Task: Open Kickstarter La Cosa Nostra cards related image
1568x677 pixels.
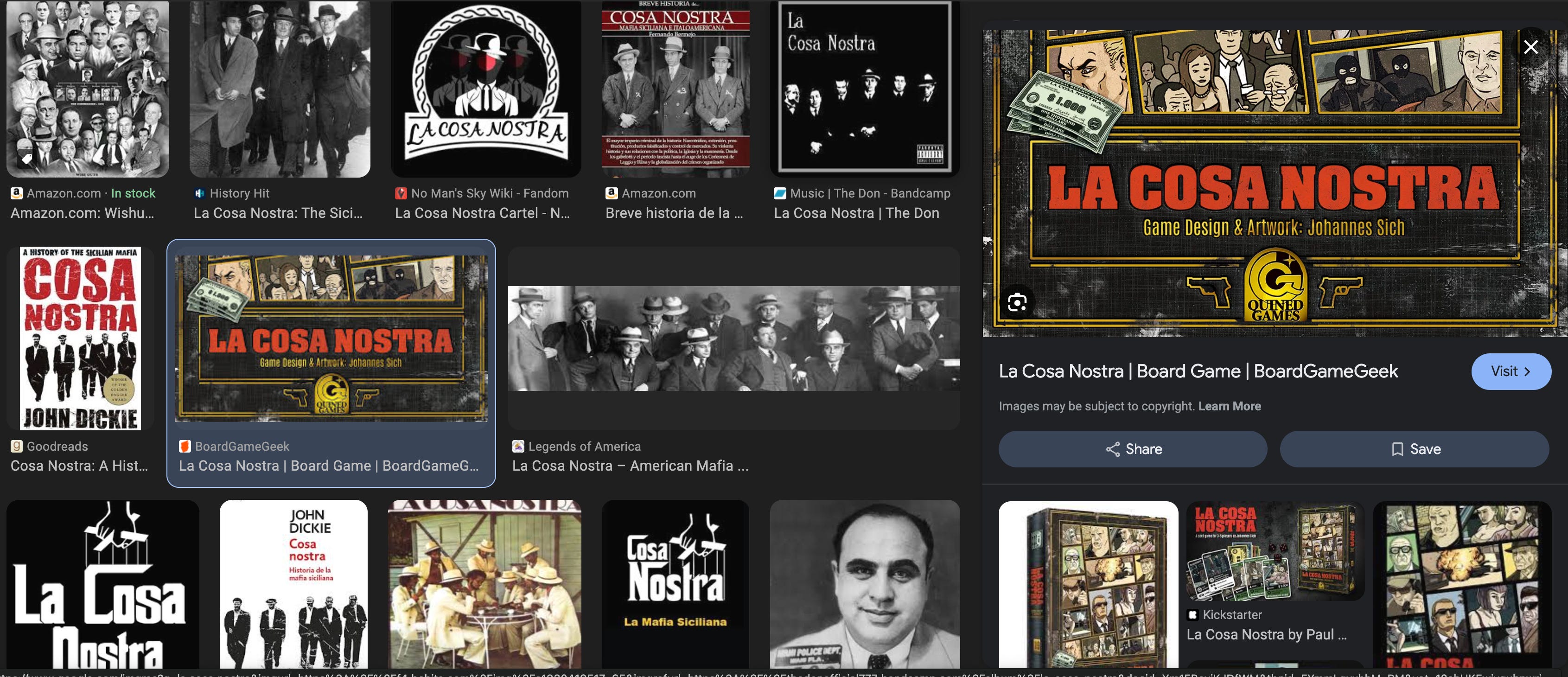Action: [x=1275, y=551]
